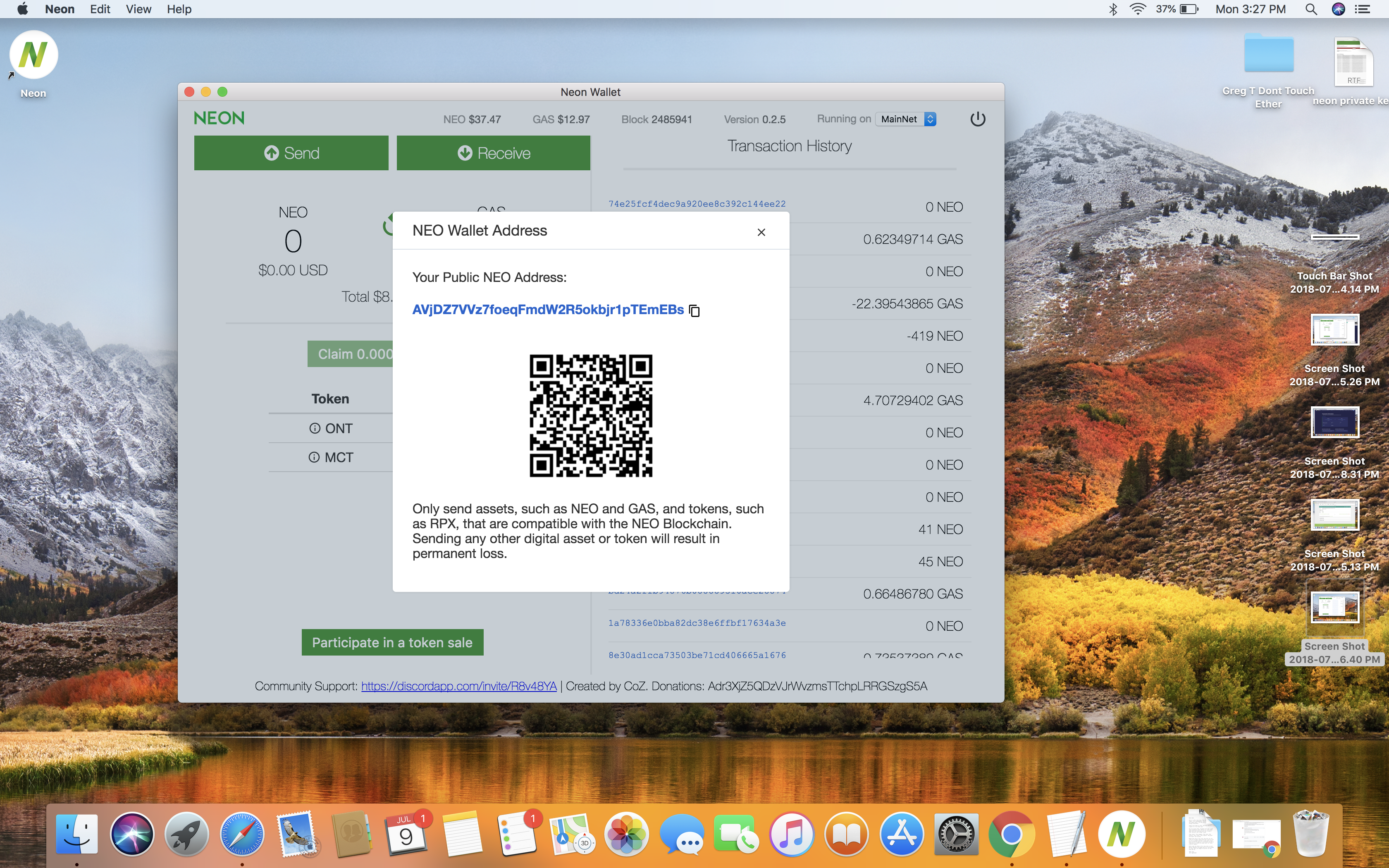The image size is (1389, 868).
Task: Open Trash from the Dock
Action: pos(1311,834)
